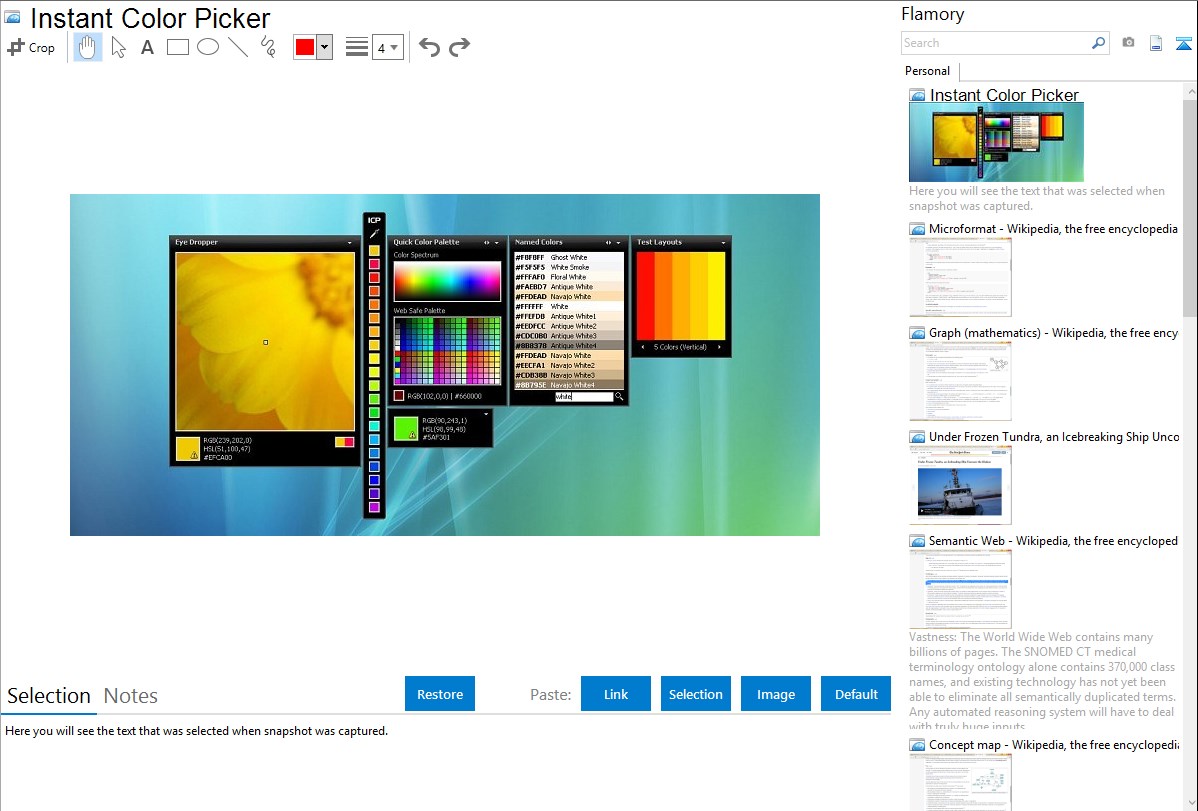Open the Personal tab
Image resolution: width=1198 pixels, height=811 pixels.
[927, 71]
